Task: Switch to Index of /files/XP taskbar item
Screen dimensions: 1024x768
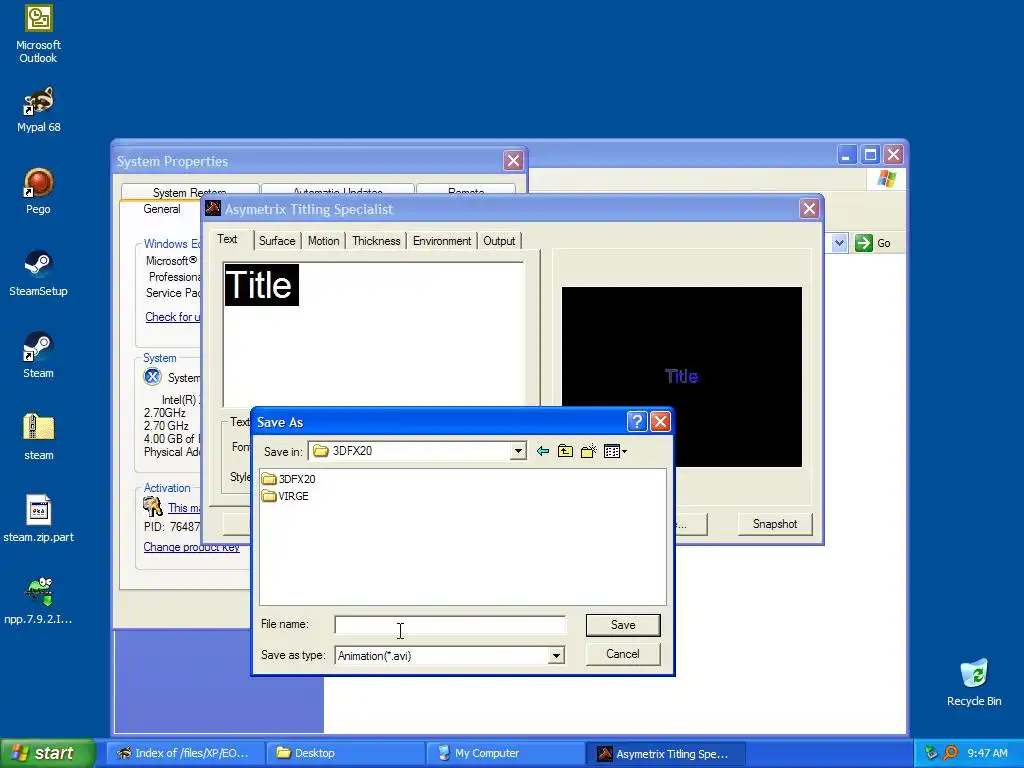Action: coord(185,754)
